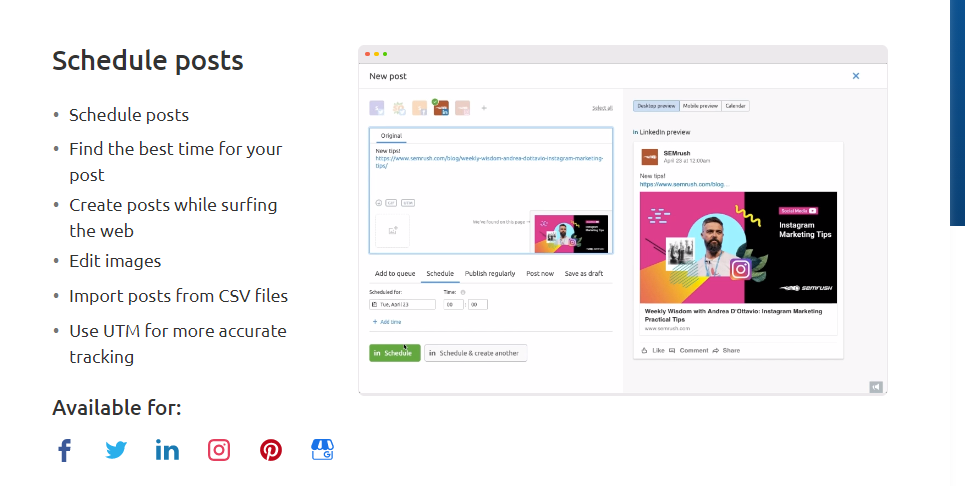
Task: Switch to the Add to queue tab
Action: pos(395,274)
